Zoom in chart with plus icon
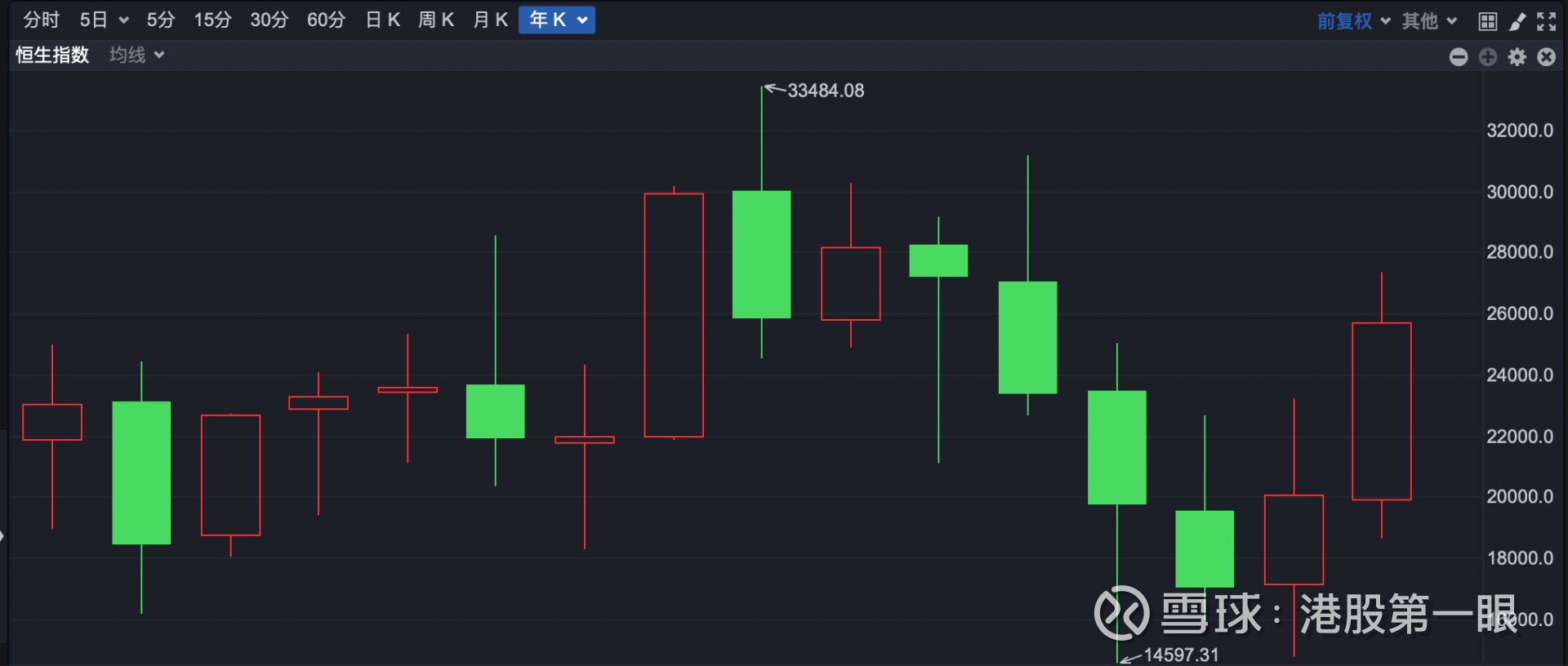The image size is (1568, 666). (x=1488, y=56)
